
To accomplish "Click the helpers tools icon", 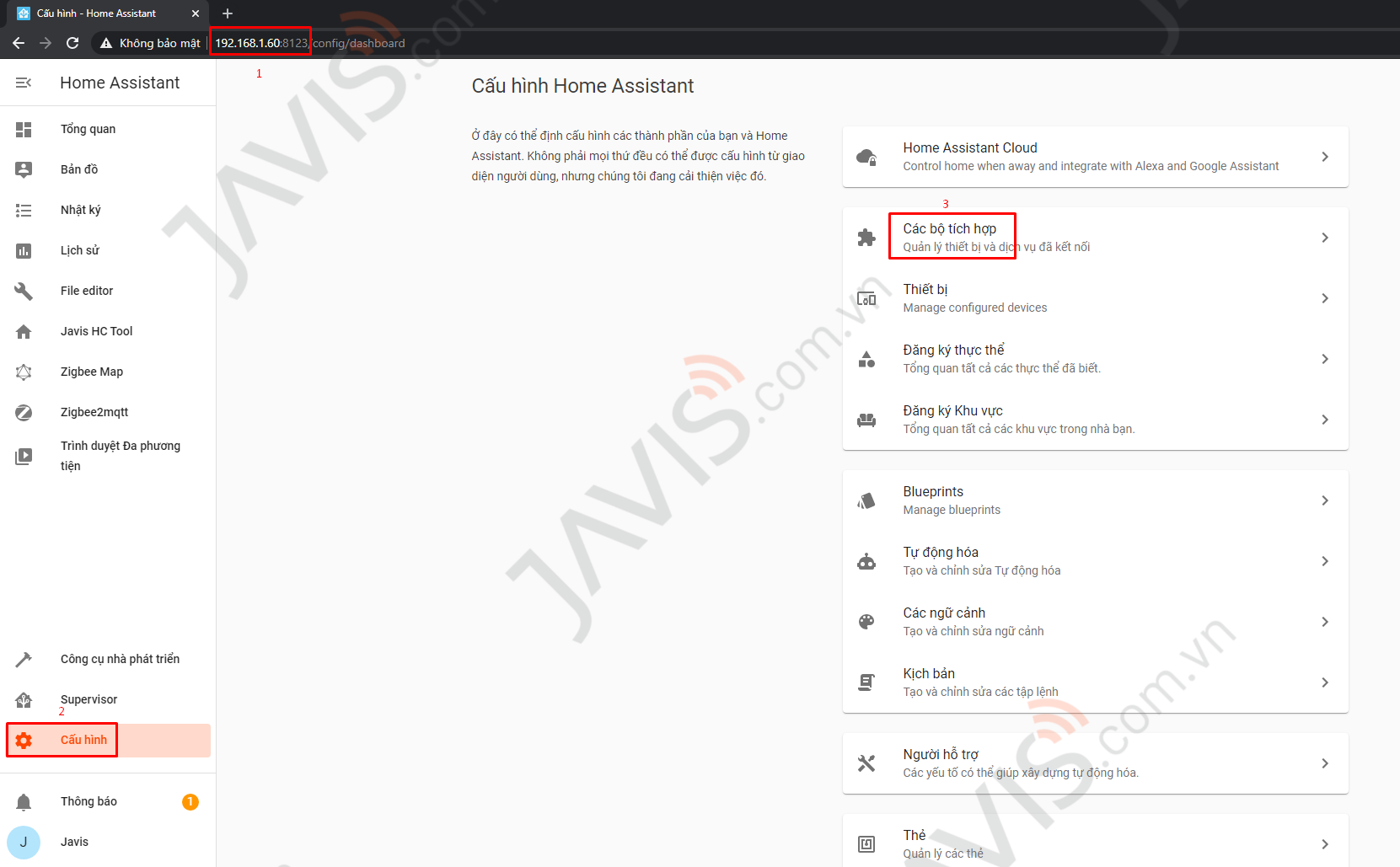I will [866, 763].
